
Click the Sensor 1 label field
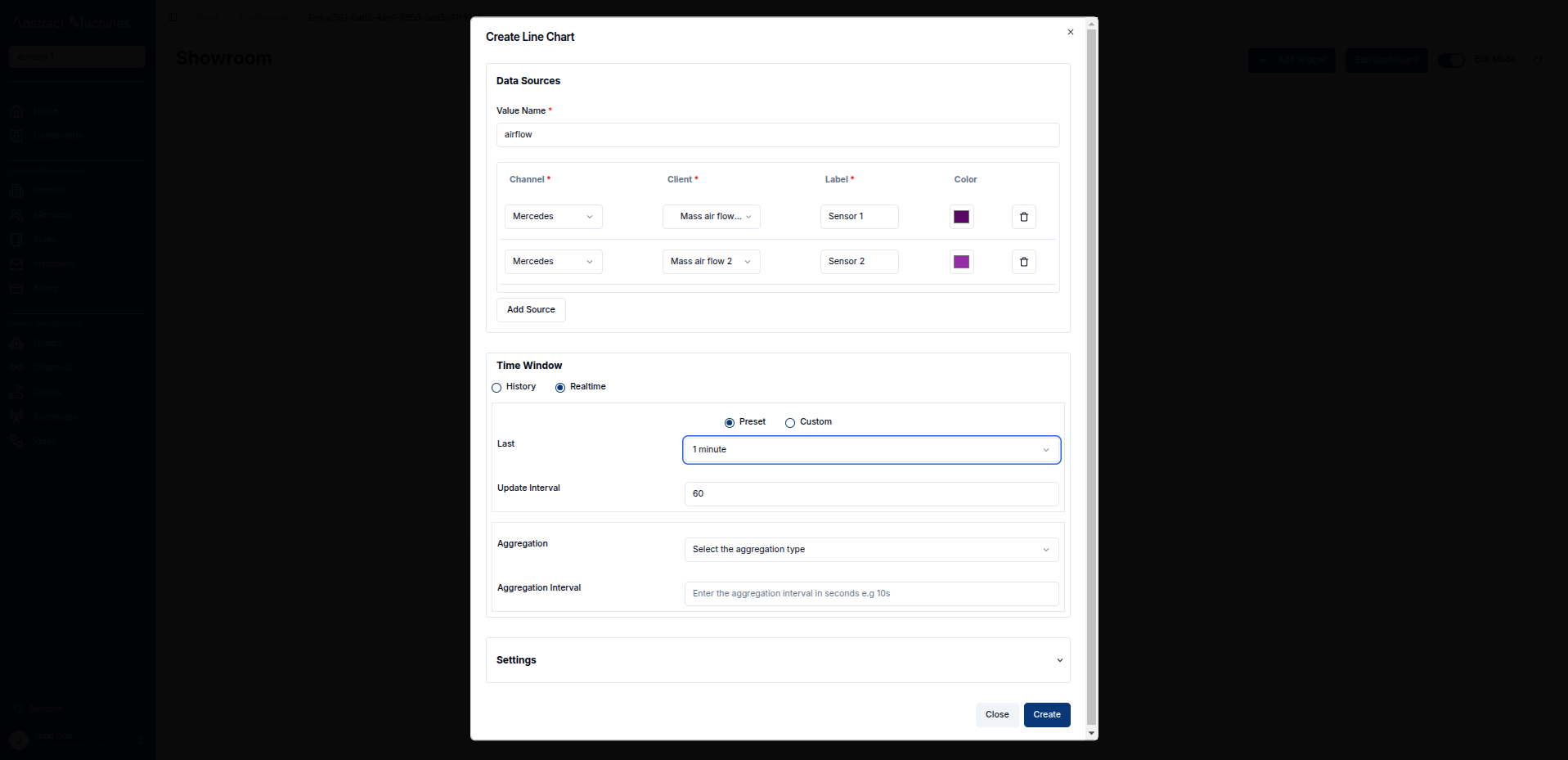(860, 217)
